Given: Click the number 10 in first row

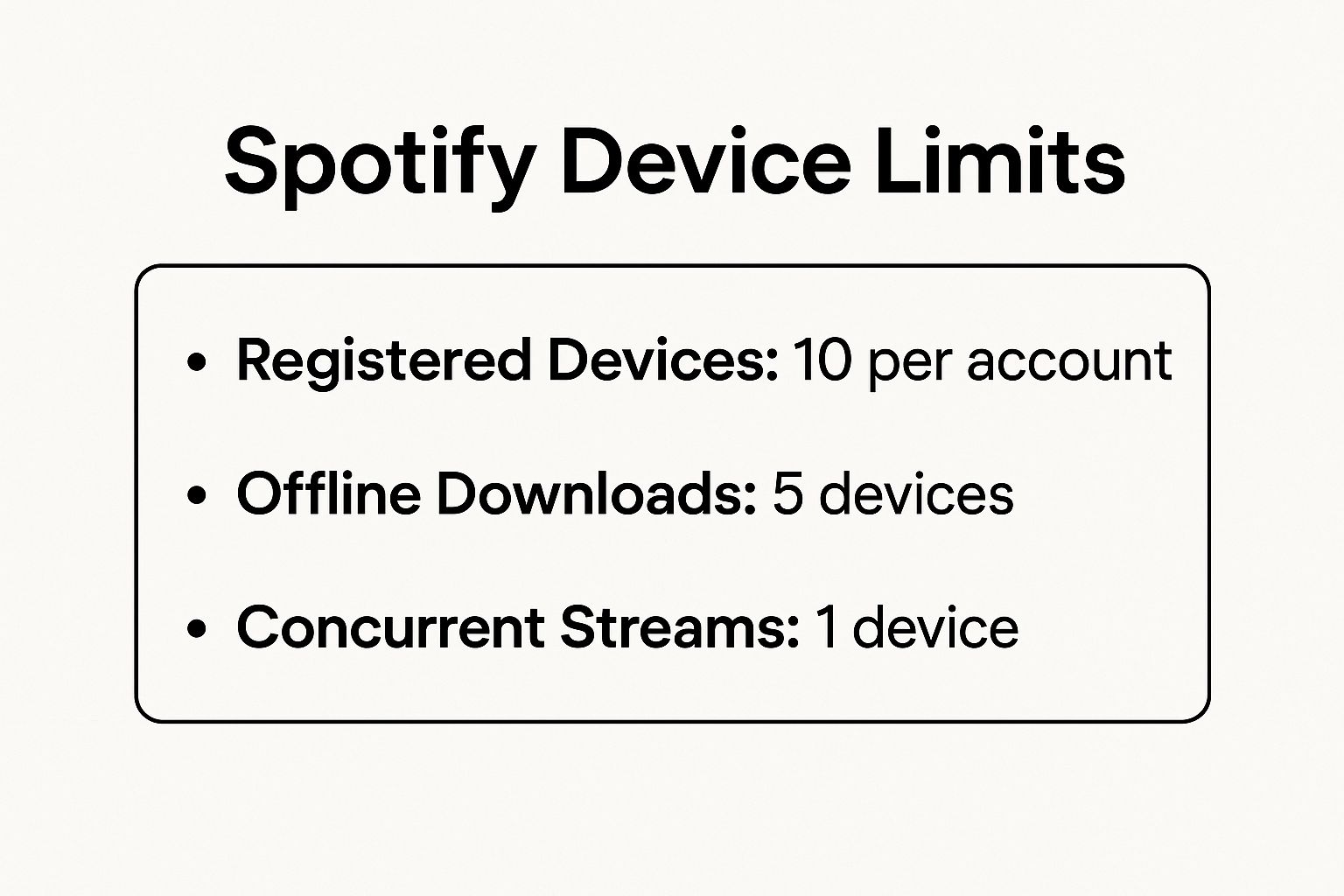Looking at the screenshot, I should click(x=822, y=360).
